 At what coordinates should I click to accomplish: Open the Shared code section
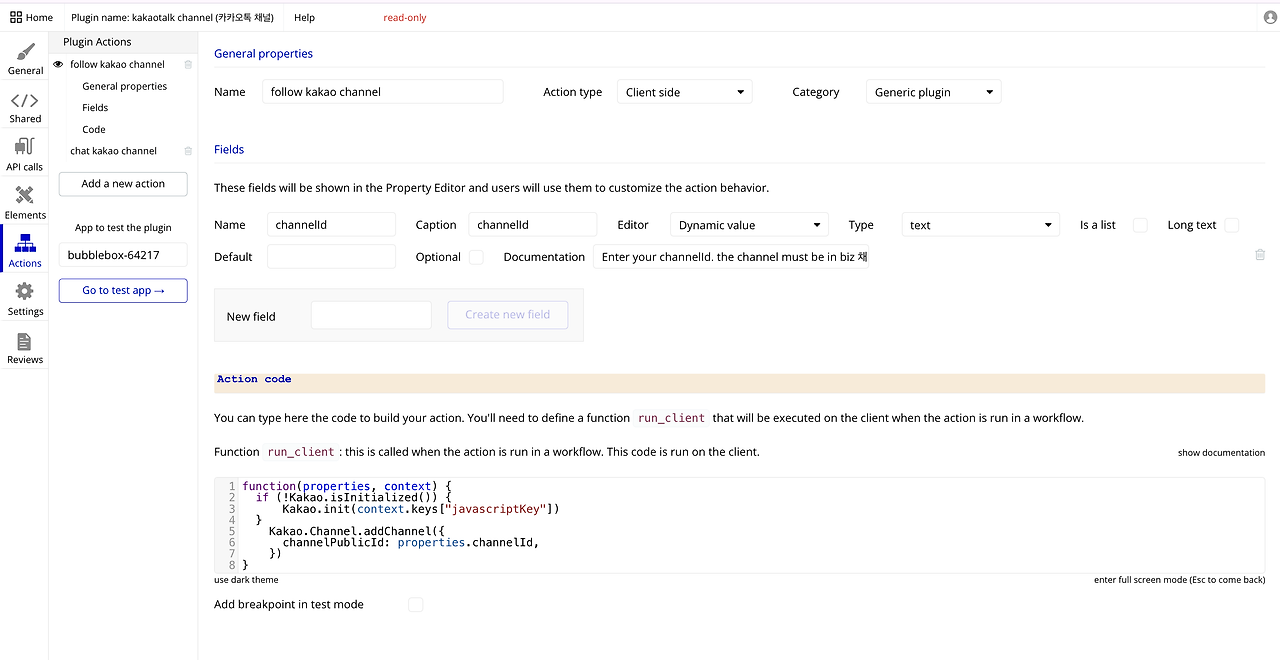25,108
